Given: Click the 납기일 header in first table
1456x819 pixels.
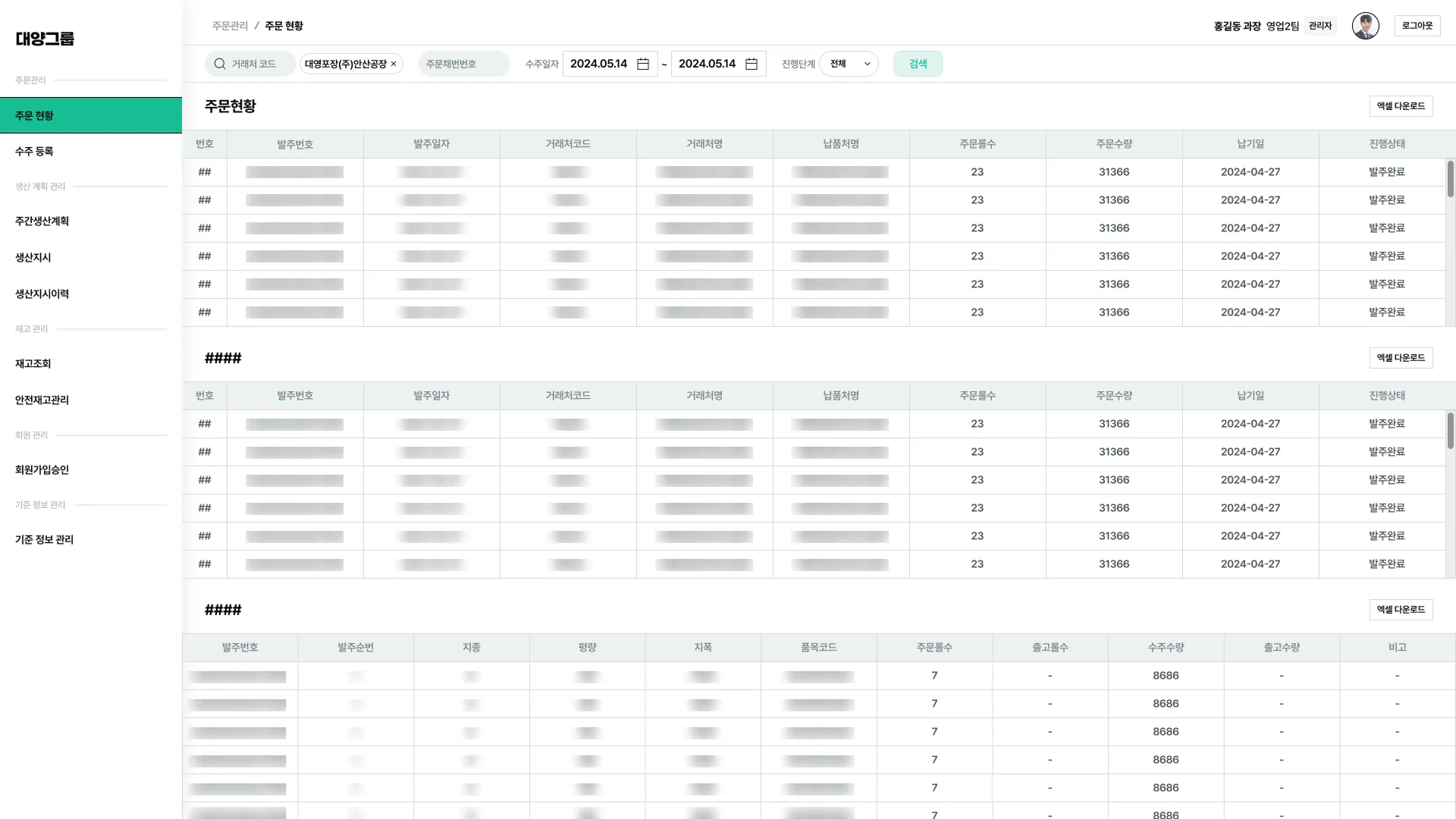Looking at the screenshot, I should [1250, 144].
